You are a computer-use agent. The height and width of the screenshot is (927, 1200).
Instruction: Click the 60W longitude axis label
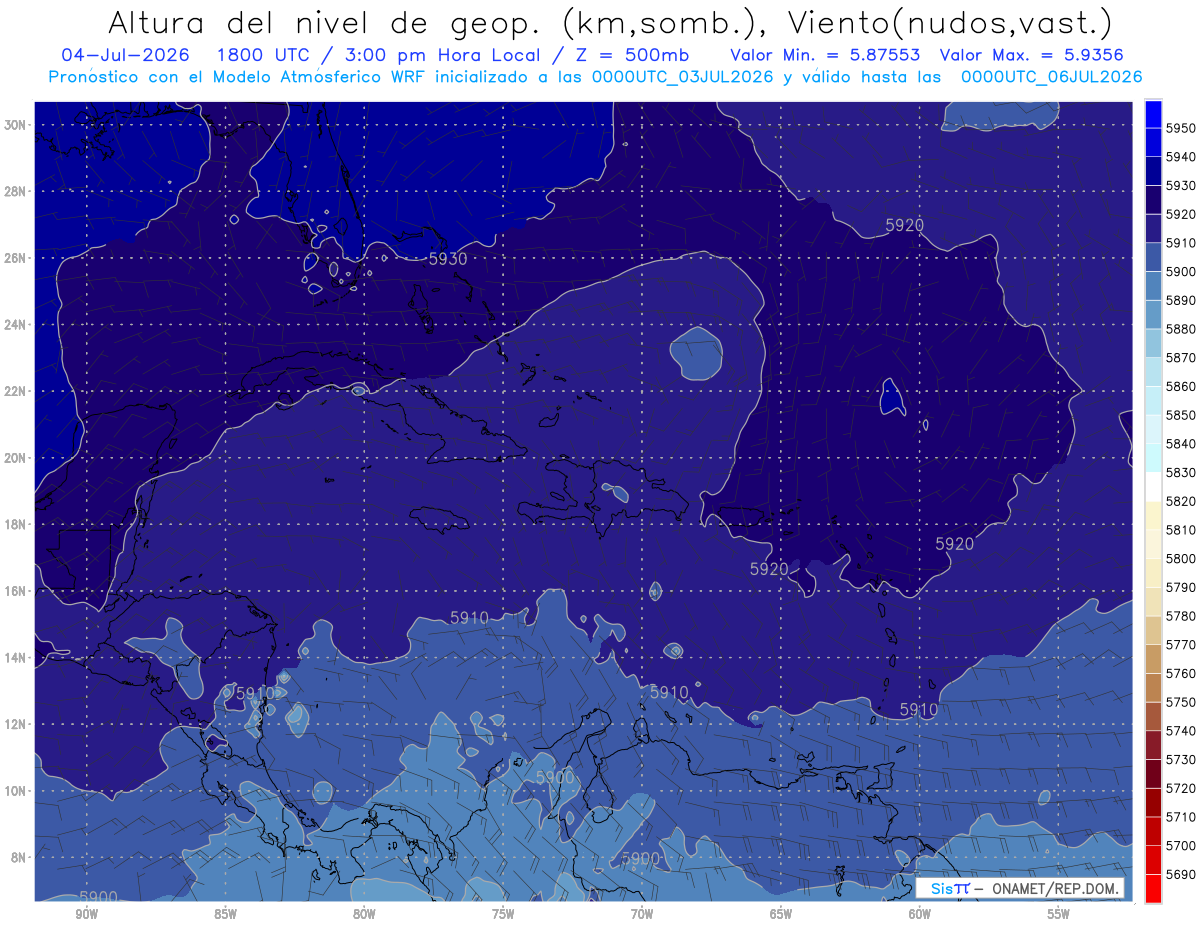click(920, 914)
